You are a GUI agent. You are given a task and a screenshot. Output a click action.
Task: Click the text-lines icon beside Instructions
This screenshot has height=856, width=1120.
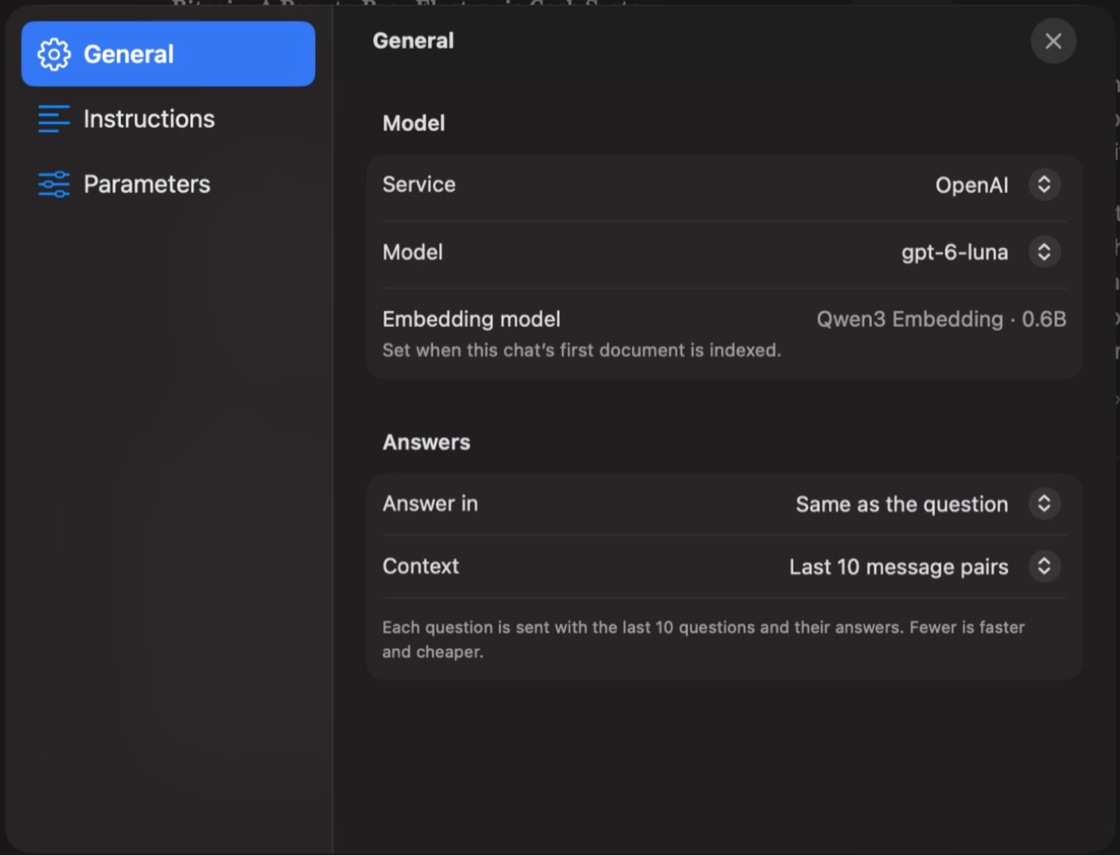(54, 119)
